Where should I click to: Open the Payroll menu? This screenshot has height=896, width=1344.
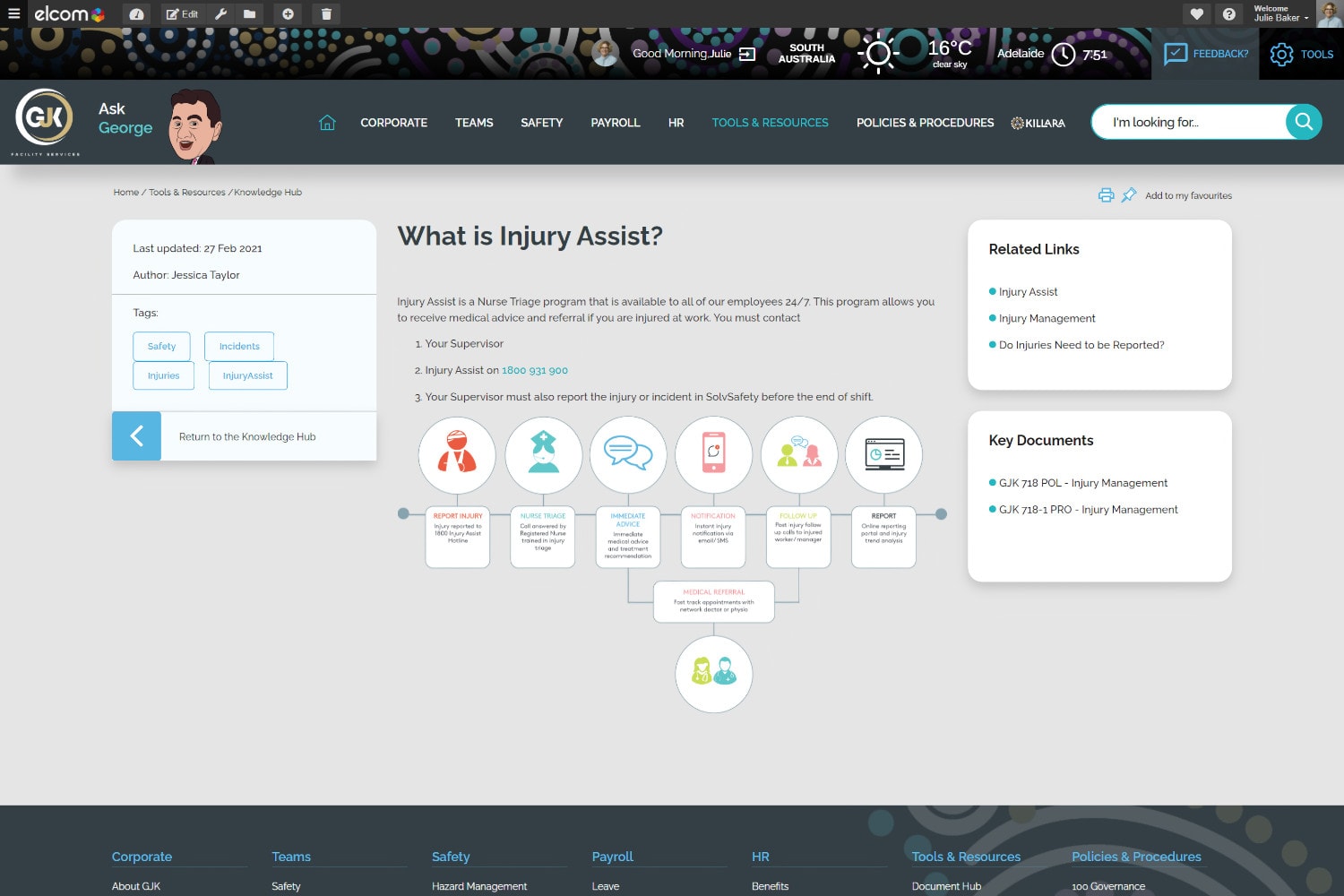click(x=616, y=123)
